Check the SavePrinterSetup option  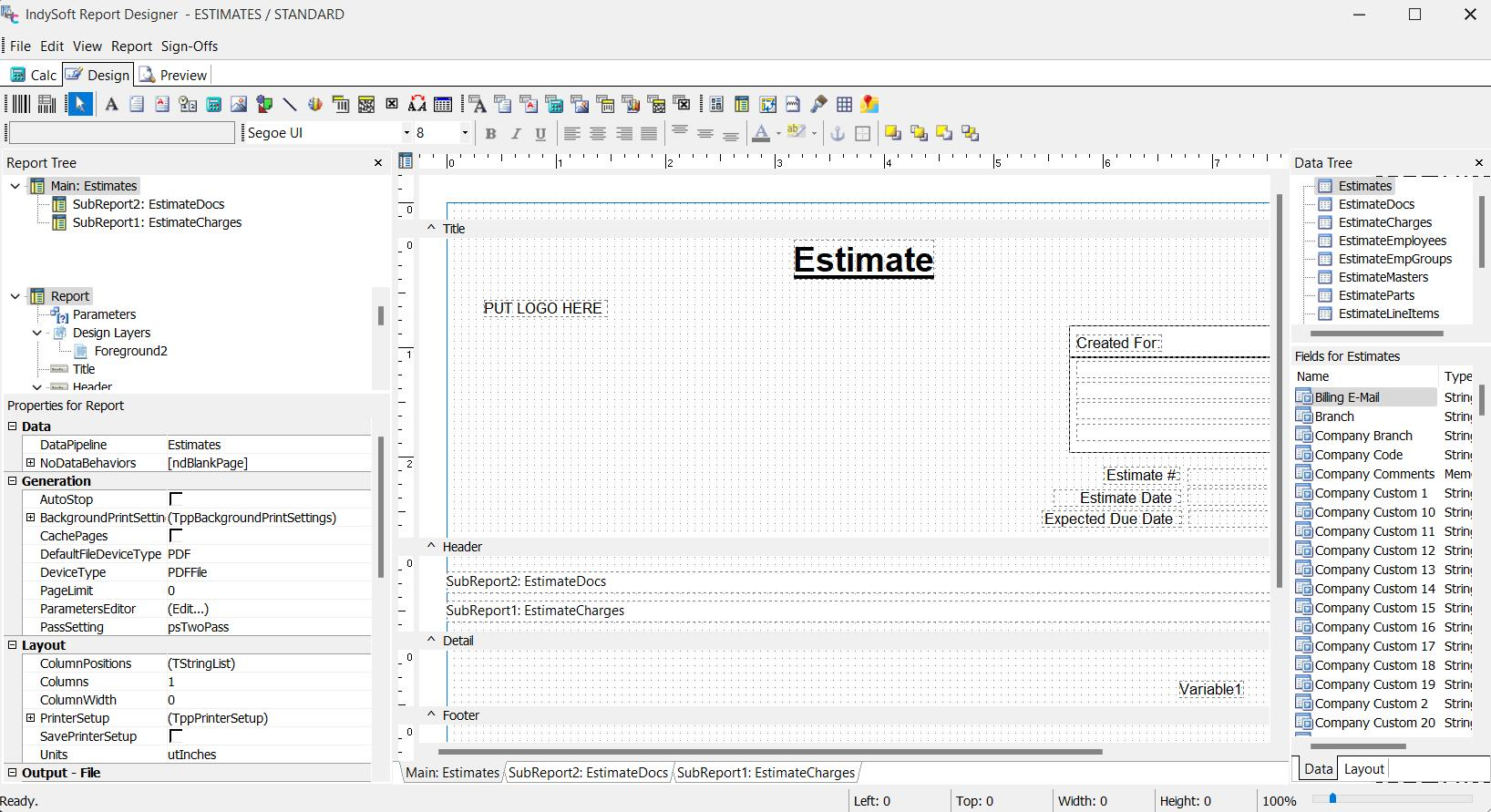(176, 736)
